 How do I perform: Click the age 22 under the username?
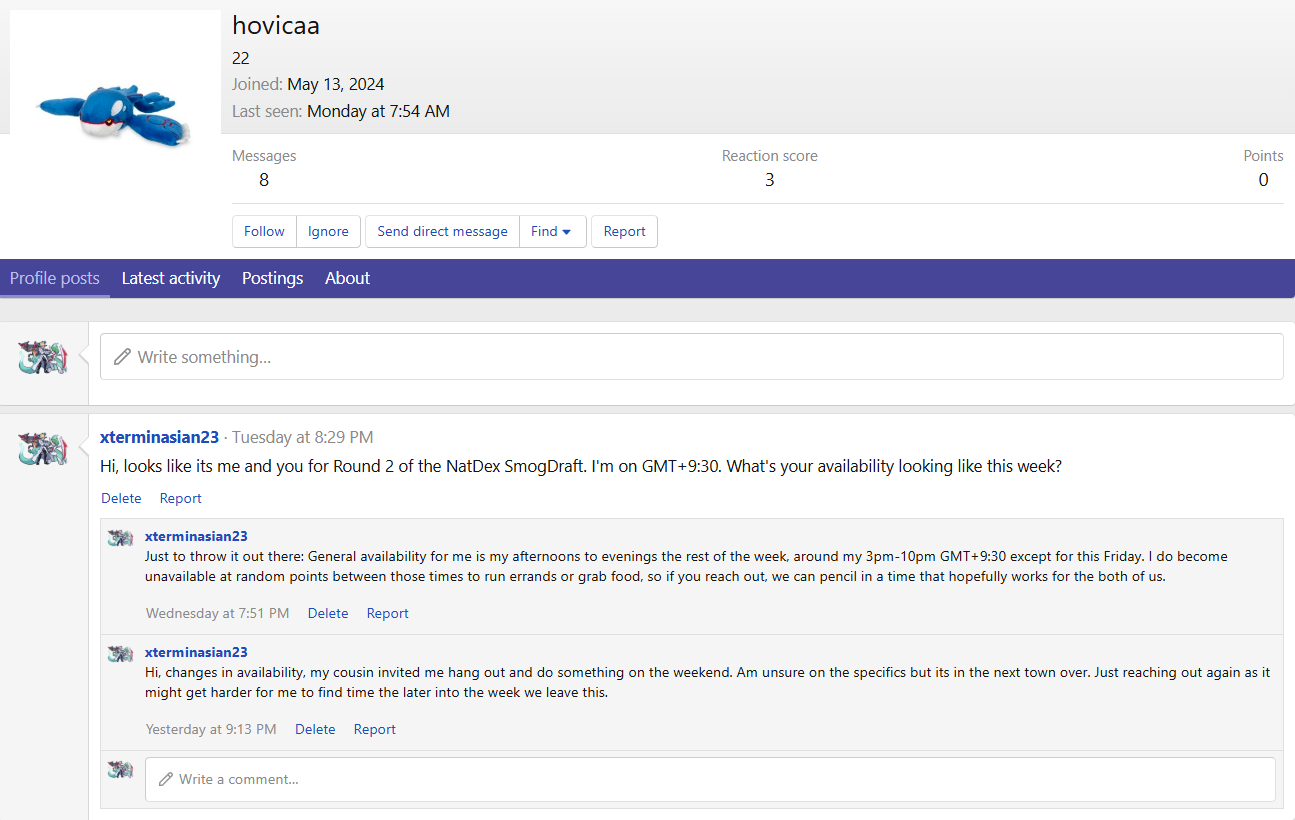pyautogui.click(x=241, y=58)
